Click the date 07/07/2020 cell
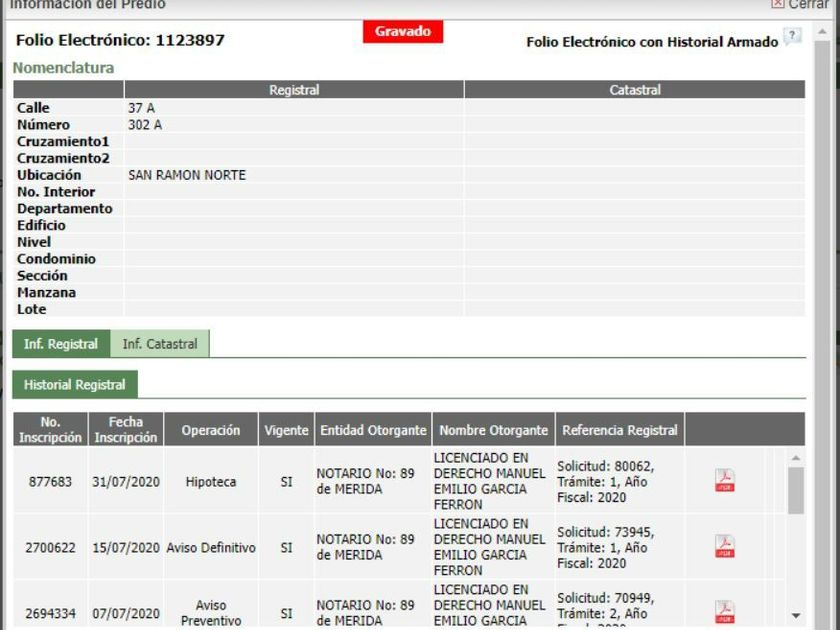This screenshot has height=630, width=840. (x=126, y=613)
